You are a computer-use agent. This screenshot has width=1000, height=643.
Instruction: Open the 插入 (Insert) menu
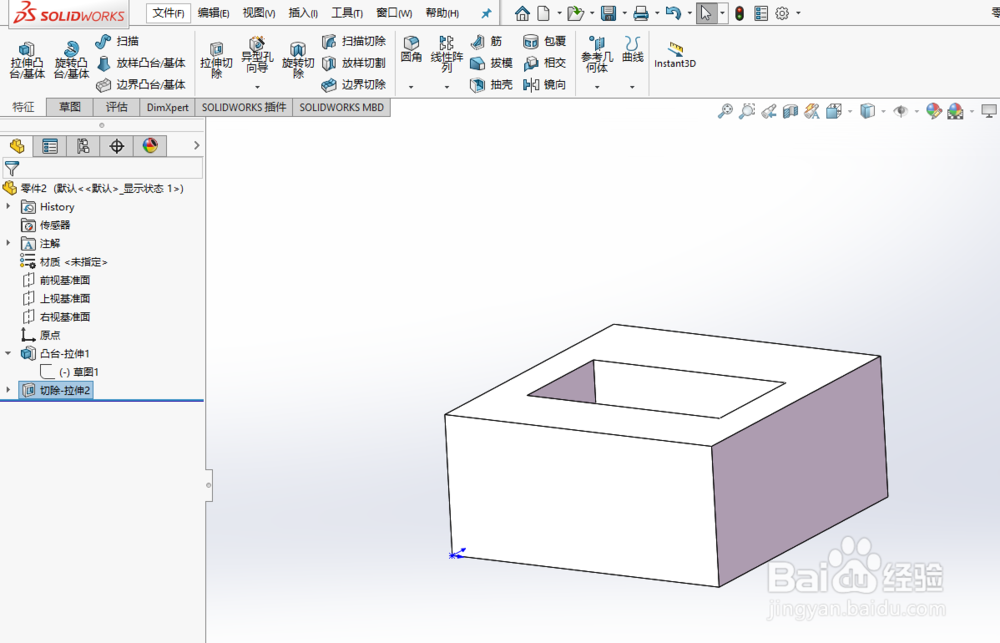pyautogui.click(x=303, y=12)
